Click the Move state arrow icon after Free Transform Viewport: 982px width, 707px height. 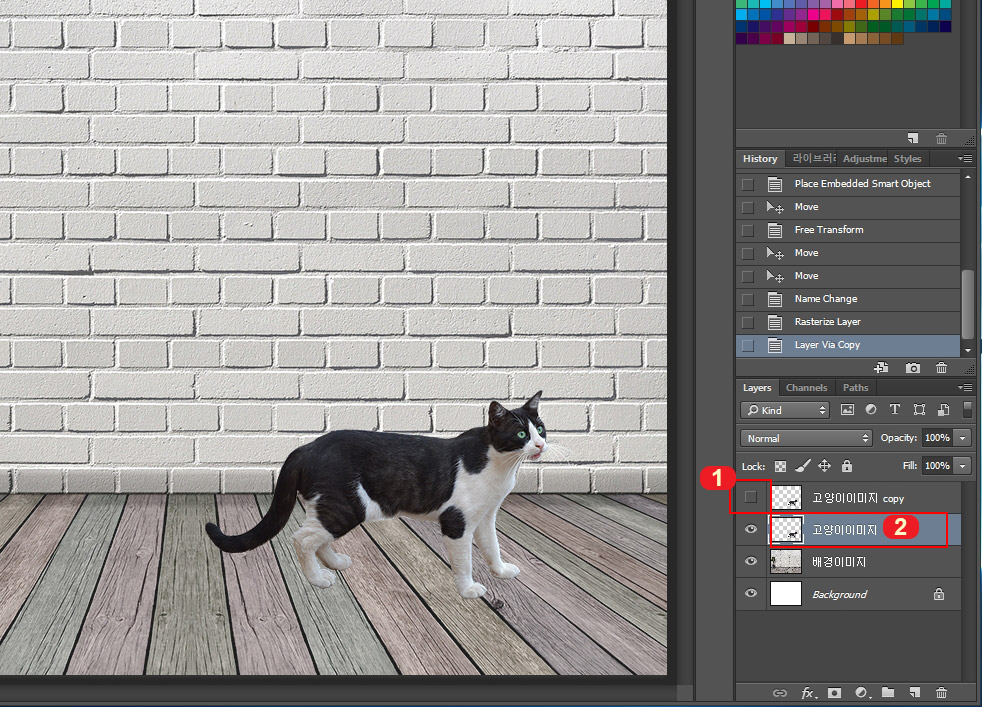coord(775,253)
